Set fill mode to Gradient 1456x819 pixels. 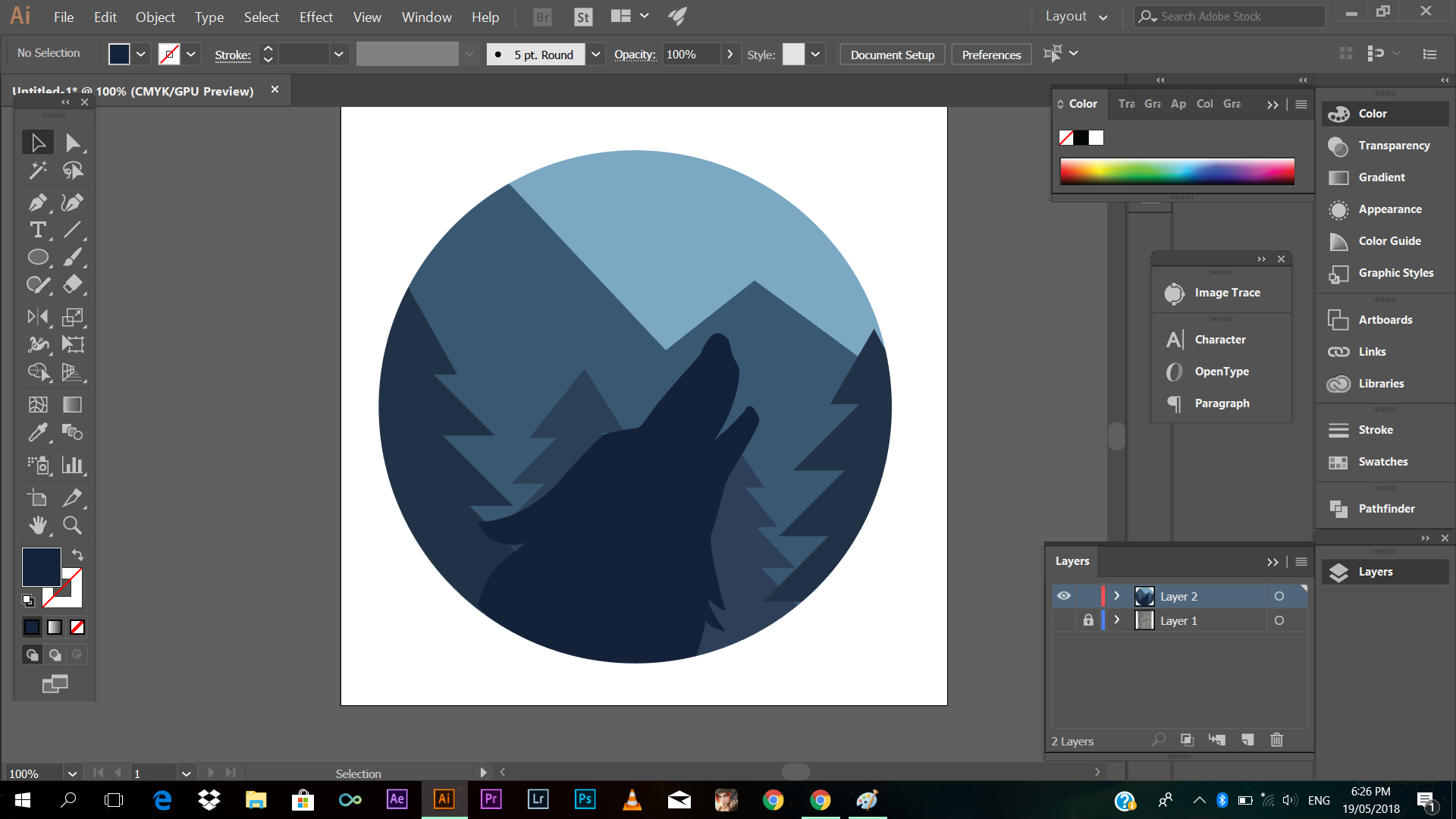click(55, 627)
